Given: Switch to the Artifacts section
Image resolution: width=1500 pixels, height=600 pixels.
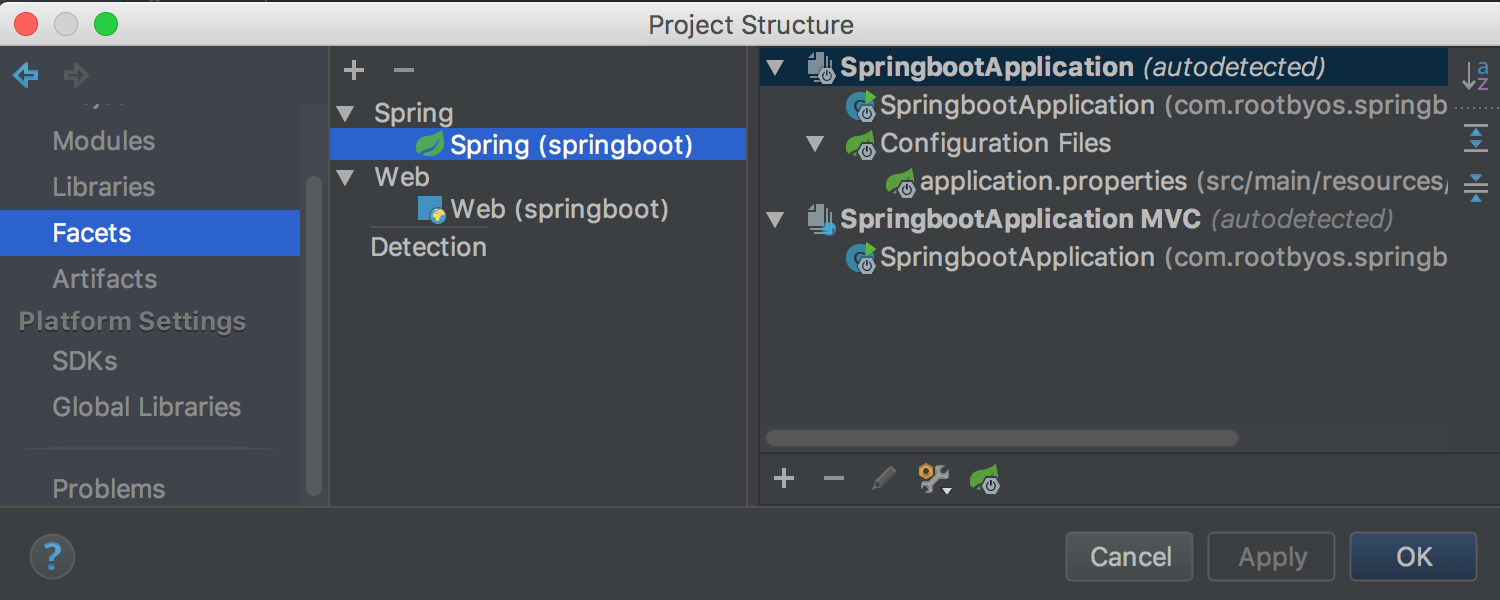Looking at the screenshot, I should [x=104, y=279].
